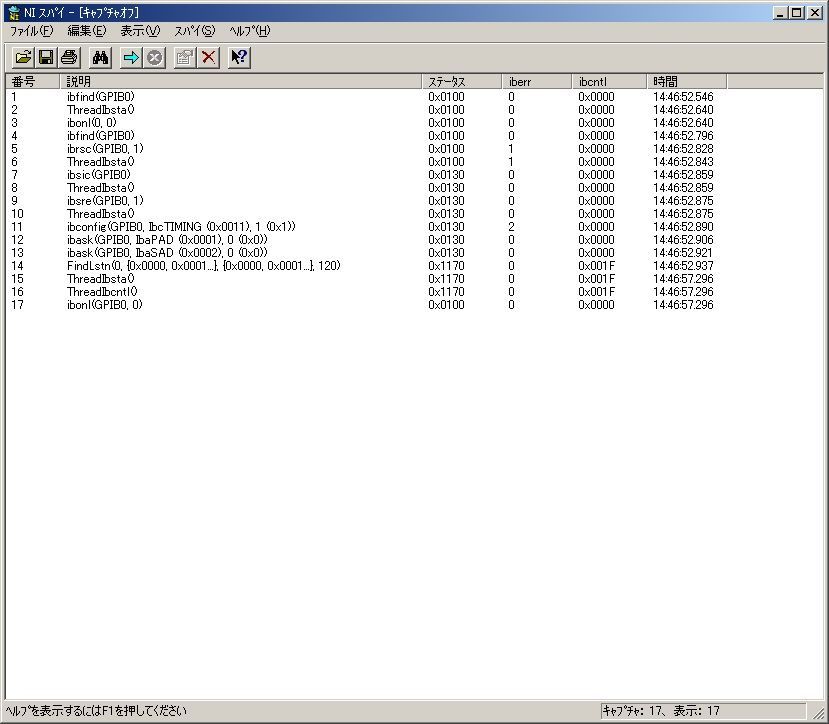Click iberr value 2 in row 11

tap(511, 226)
